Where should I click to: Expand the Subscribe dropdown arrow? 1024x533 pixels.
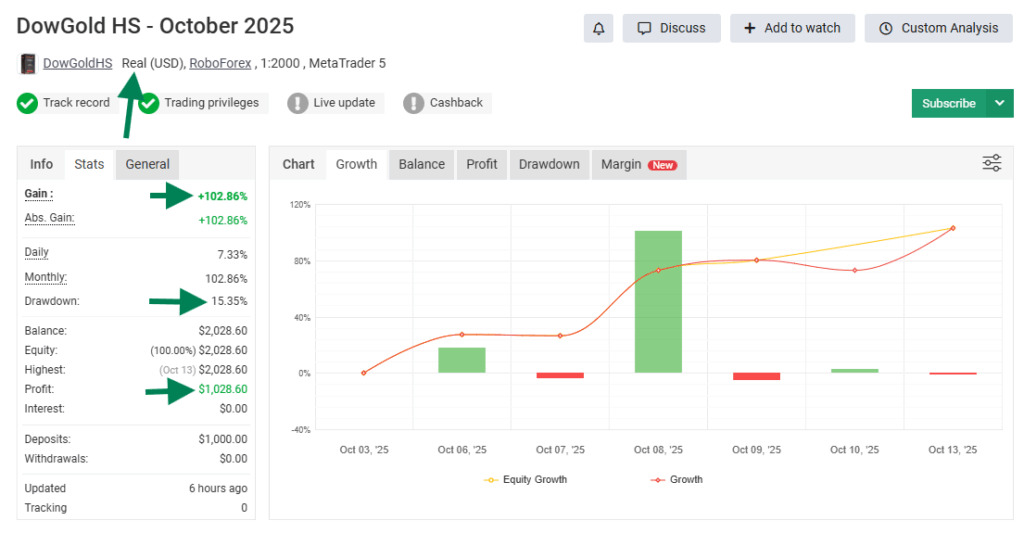pos(999,103)
